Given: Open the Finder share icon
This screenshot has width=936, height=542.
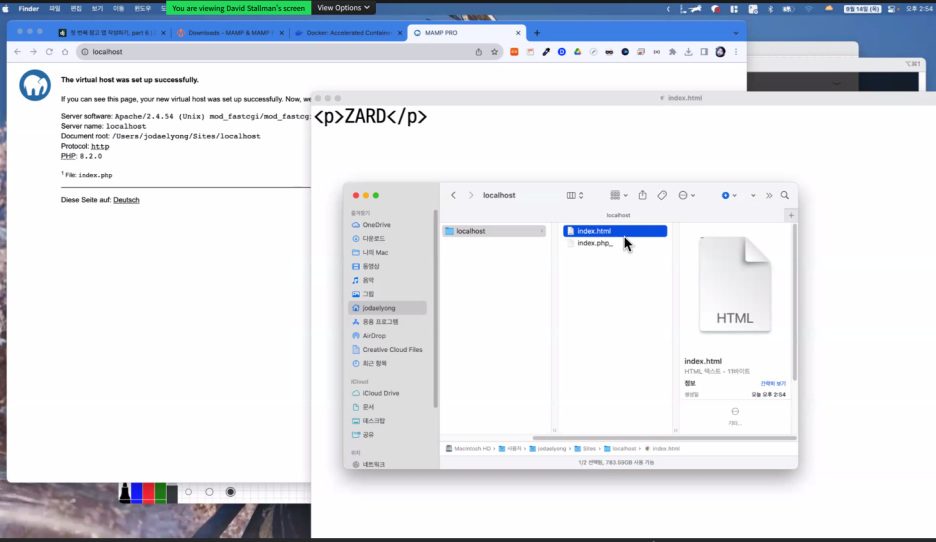Looking at the screenshot, I should (x=642, y=195).
